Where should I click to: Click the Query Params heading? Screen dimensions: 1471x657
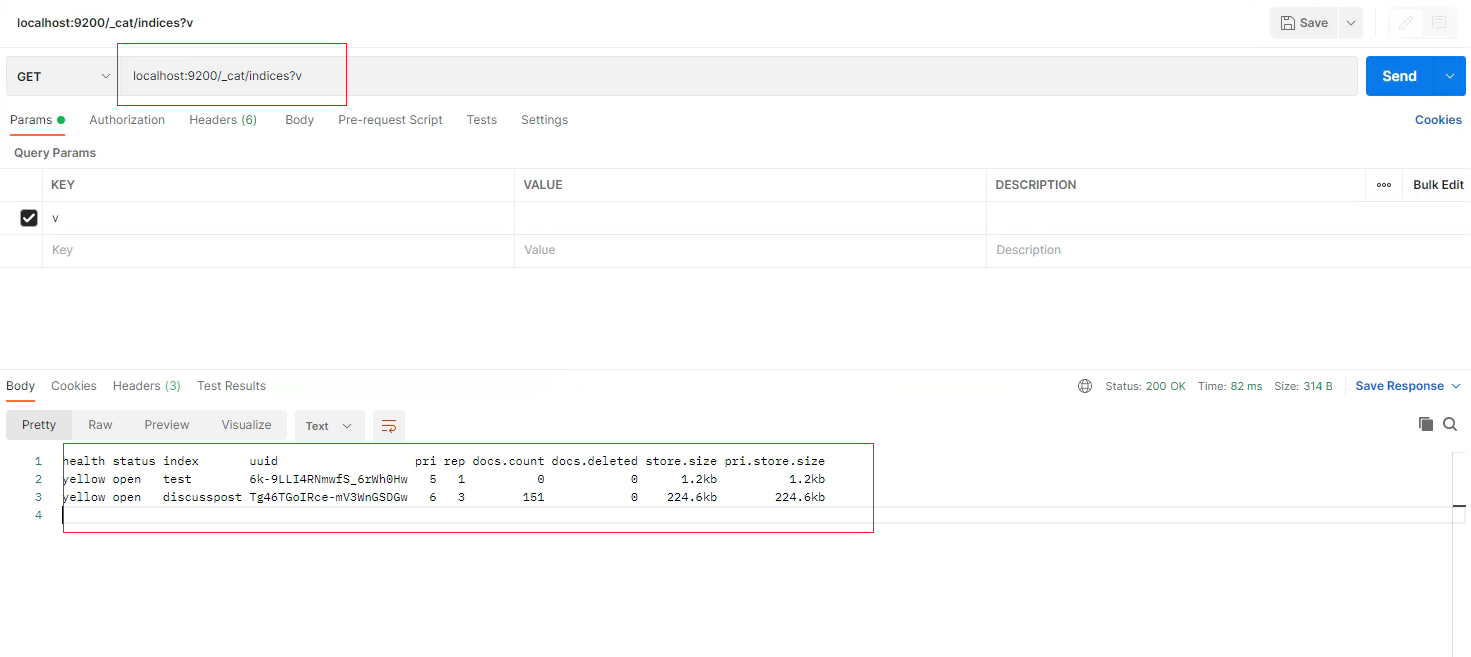click(55, 153)
